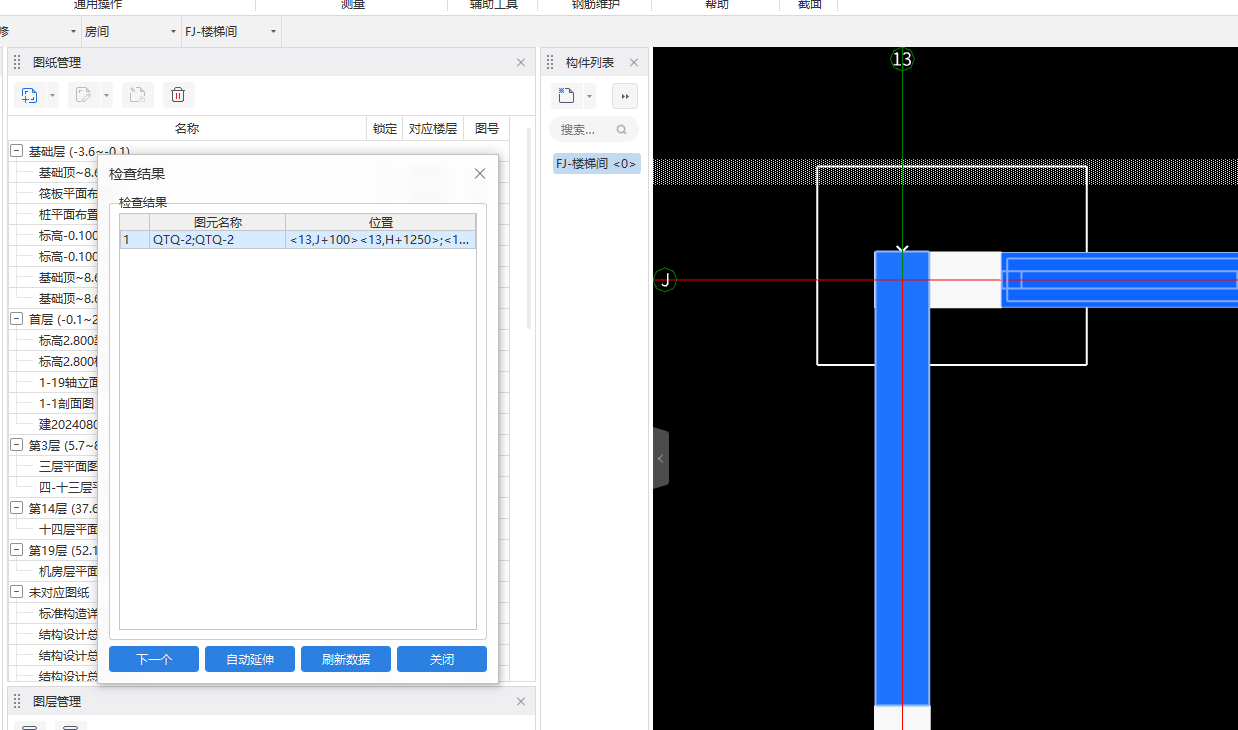Open the 修 category dropdown arrow
1238x730 pixels.
[72, 32]
